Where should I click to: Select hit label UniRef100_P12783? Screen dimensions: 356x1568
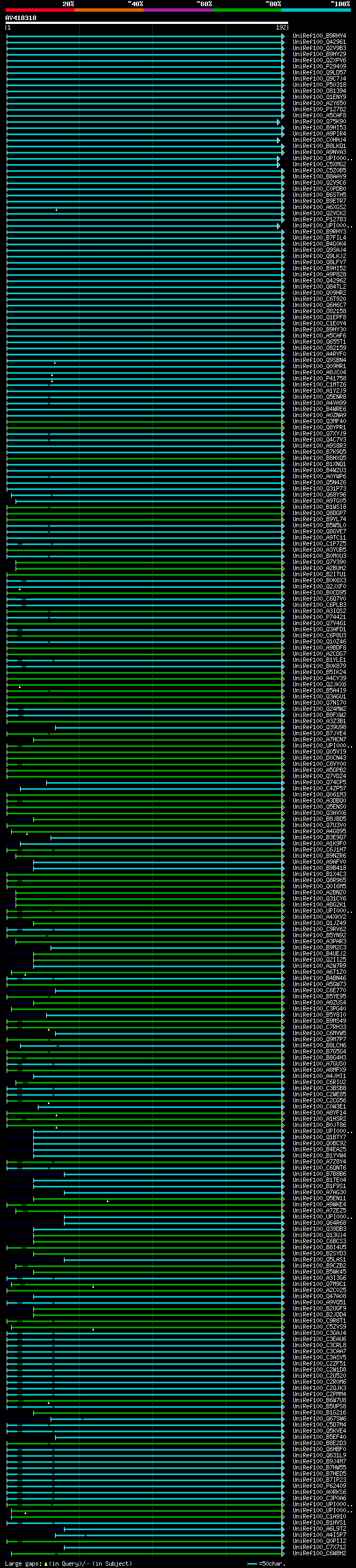coord(319,219)
